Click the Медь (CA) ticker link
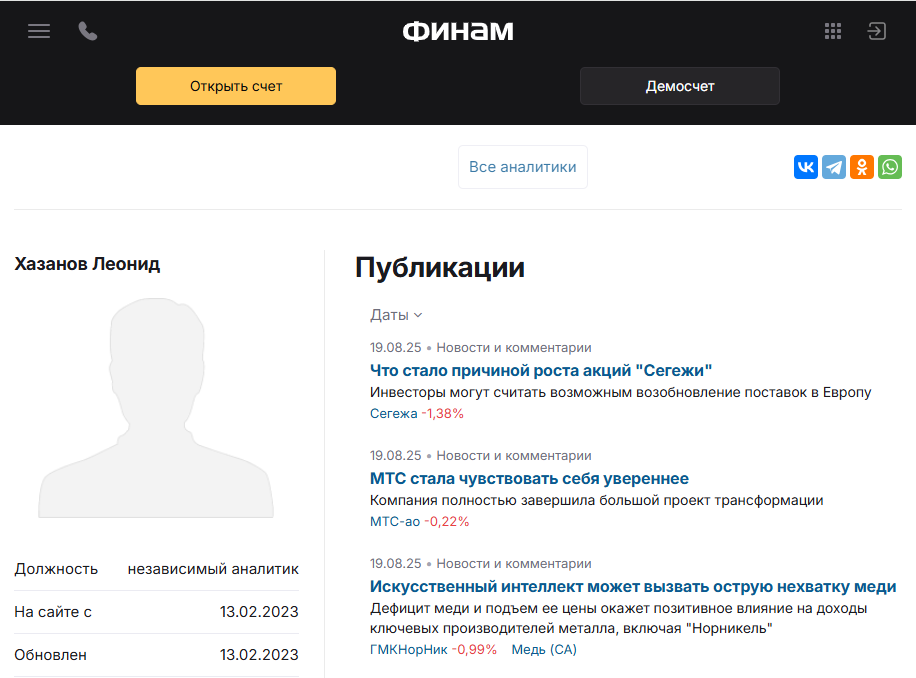 [544, 649]
